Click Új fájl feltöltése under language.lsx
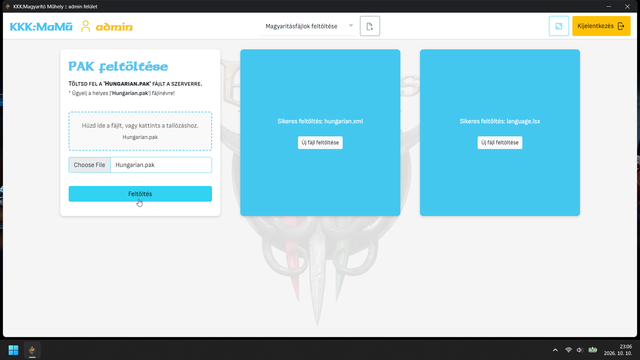 500,142
